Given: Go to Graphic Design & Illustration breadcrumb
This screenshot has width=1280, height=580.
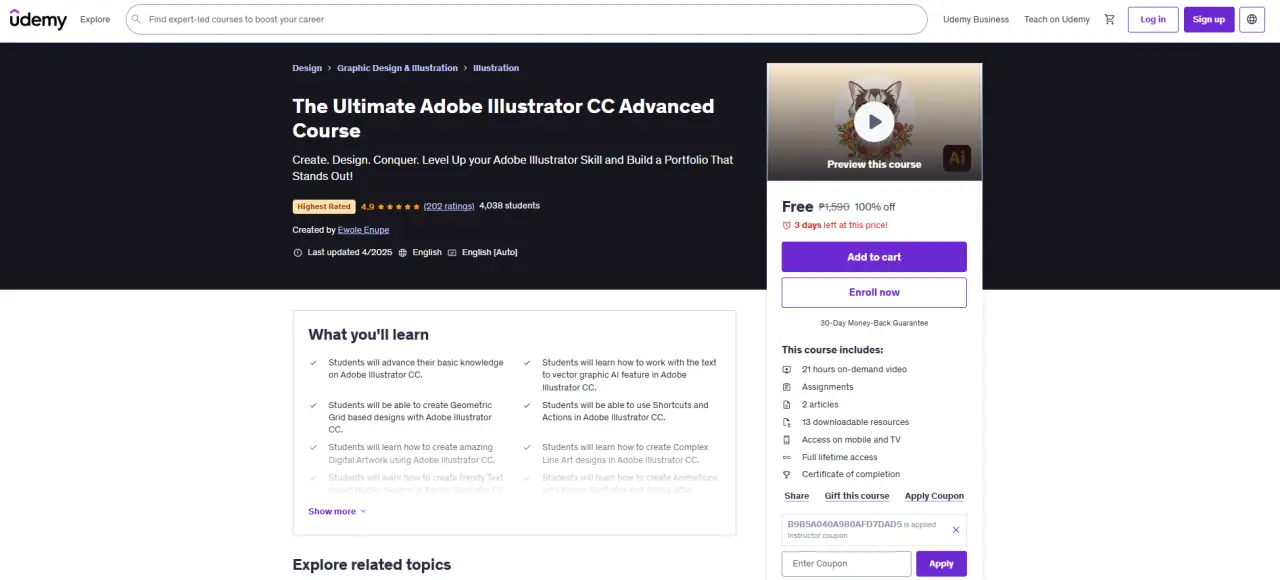Looking at the screenshot, I should coord(397,68).
